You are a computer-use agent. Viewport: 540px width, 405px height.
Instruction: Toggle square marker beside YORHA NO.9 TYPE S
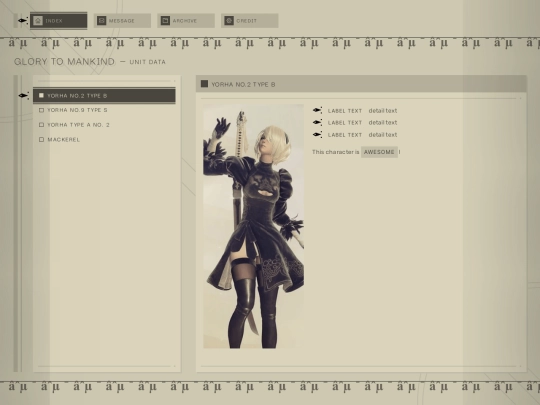coord(41,110)
